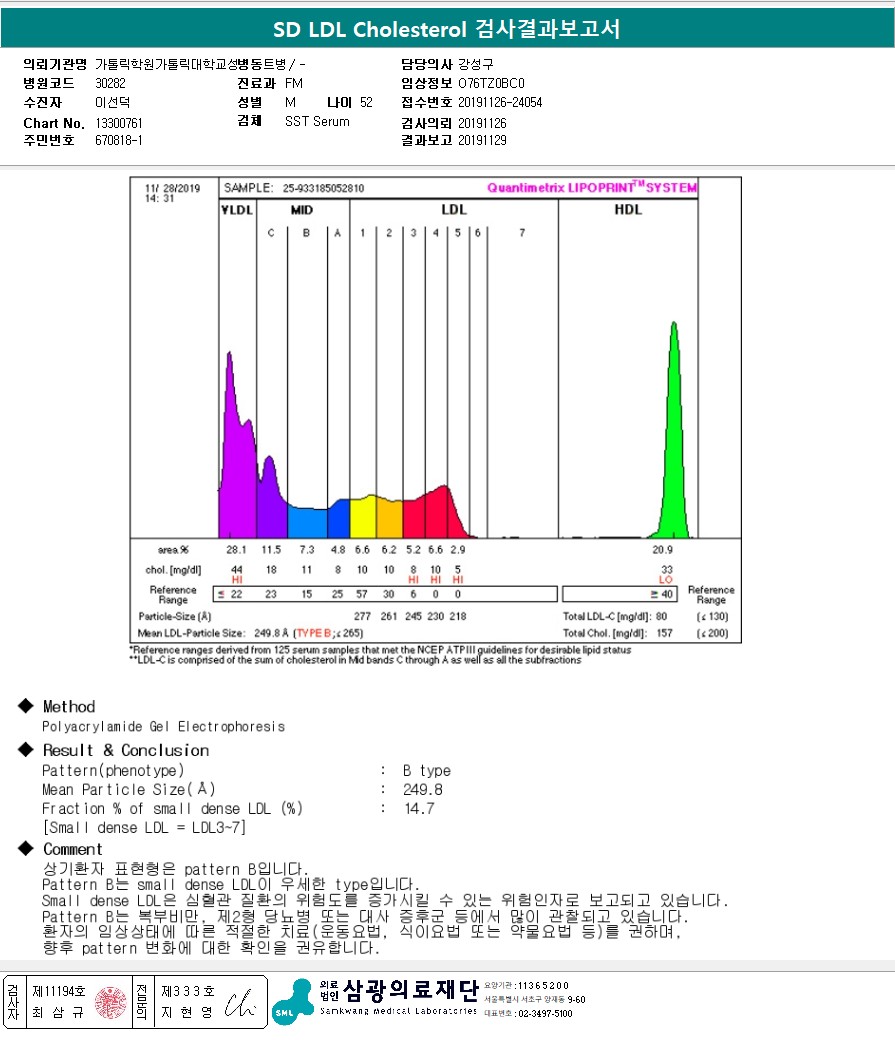The width and height of the screenshot is (895, 1040).
Task: Click the yellow LDL 1 band
Action: pyautogui.click(x=363, y=517)
